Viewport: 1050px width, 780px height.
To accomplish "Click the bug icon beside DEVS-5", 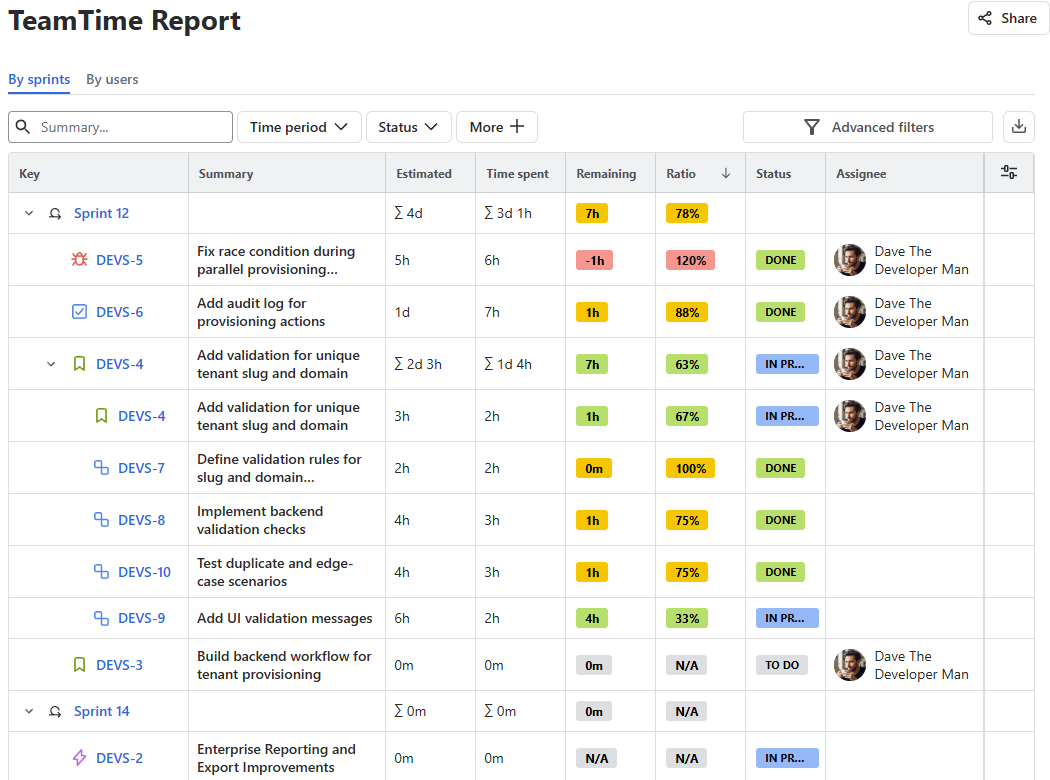I will pos(80,260).
